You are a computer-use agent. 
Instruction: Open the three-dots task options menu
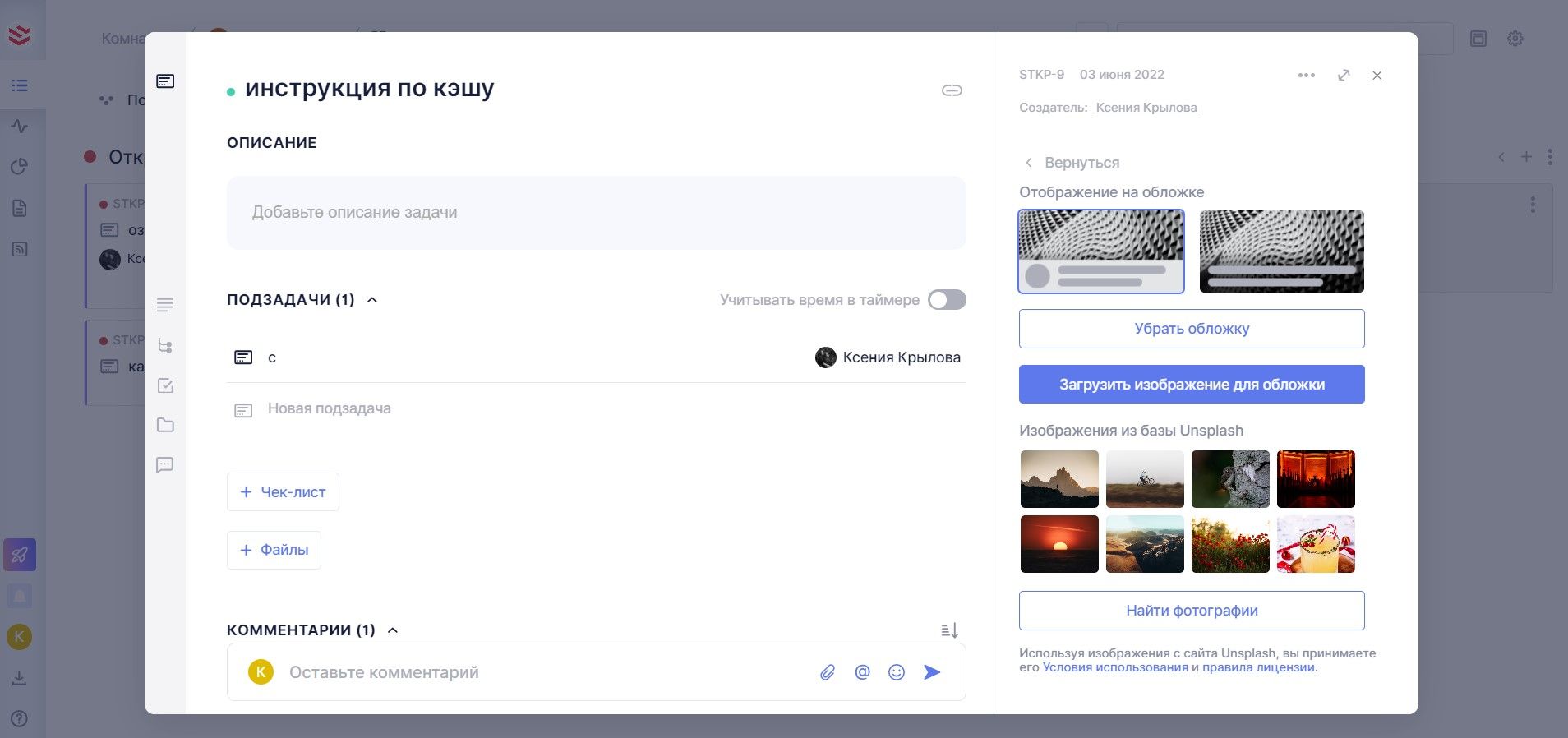click(1307, 75)
